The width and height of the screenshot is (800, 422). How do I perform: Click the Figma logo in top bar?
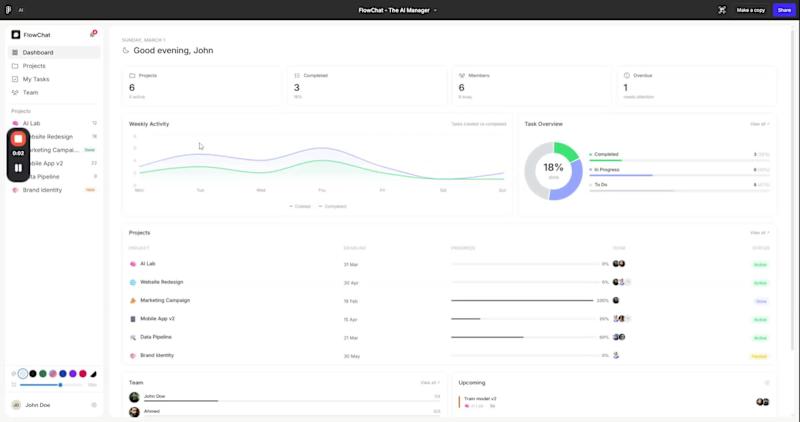(8, 10)
